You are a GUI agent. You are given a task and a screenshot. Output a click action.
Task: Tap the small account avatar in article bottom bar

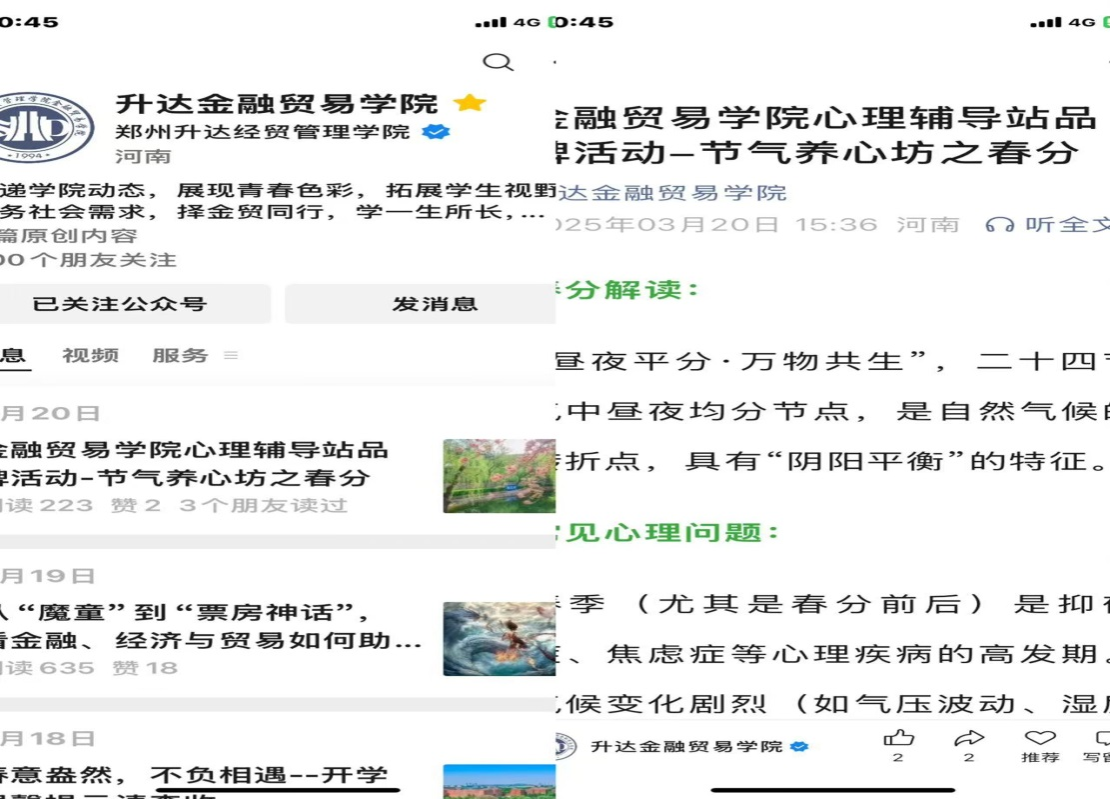[566, 746]
